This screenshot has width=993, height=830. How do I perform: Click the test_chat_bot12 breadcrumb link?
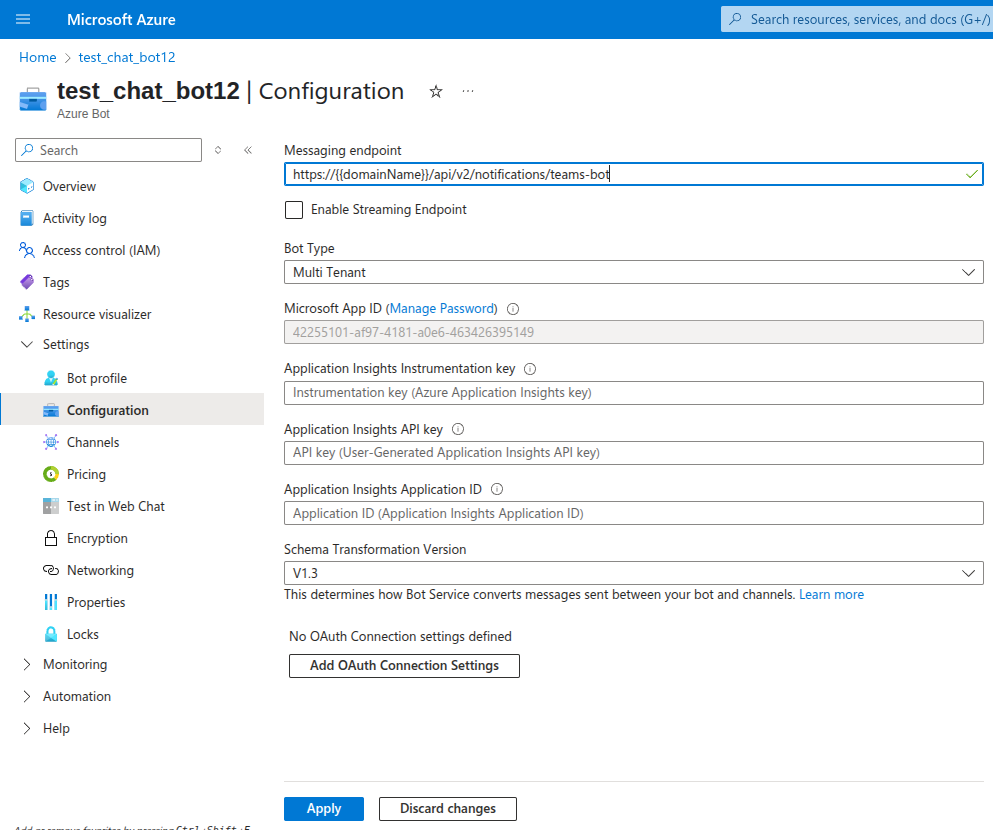click(x=127, y=57)
